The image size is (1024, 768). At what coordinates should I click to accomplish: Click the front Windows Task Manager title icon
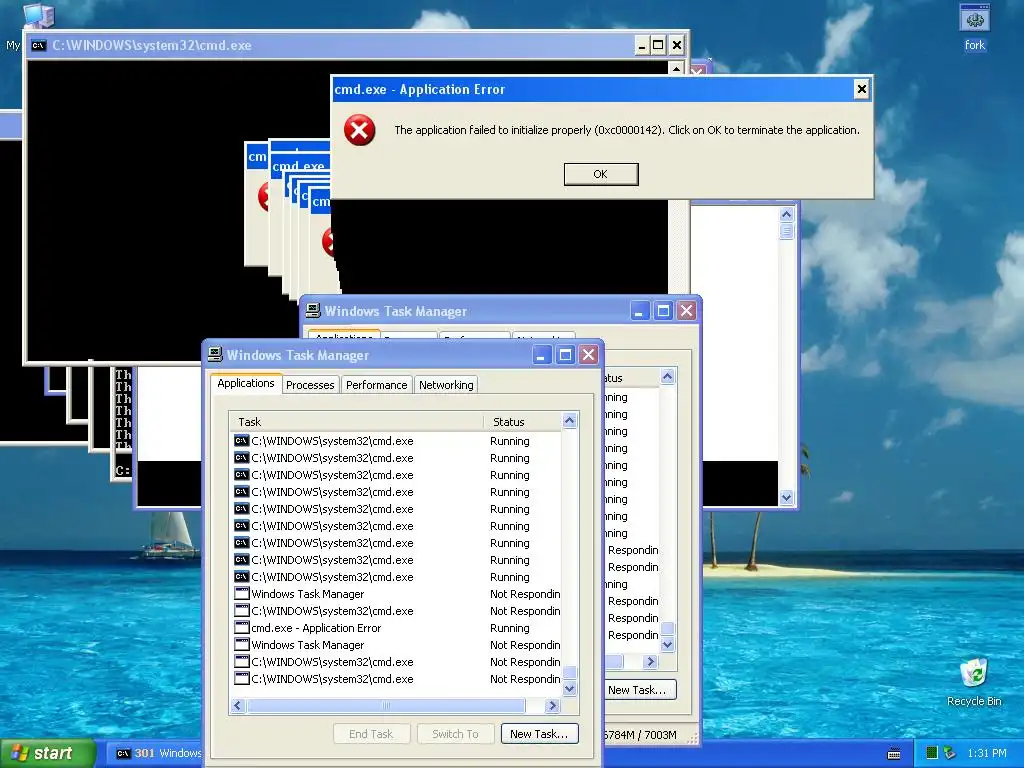(215, 355)
